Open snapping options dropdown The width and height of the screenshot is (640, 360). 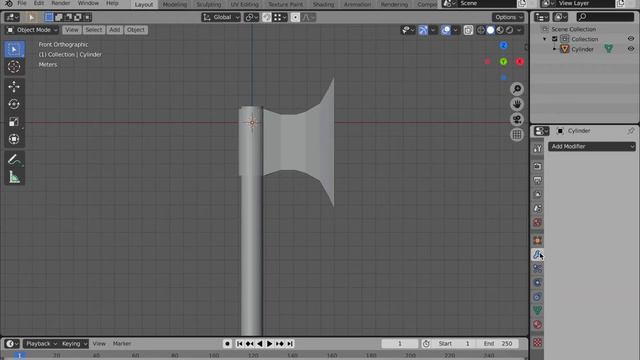(280, 17)
